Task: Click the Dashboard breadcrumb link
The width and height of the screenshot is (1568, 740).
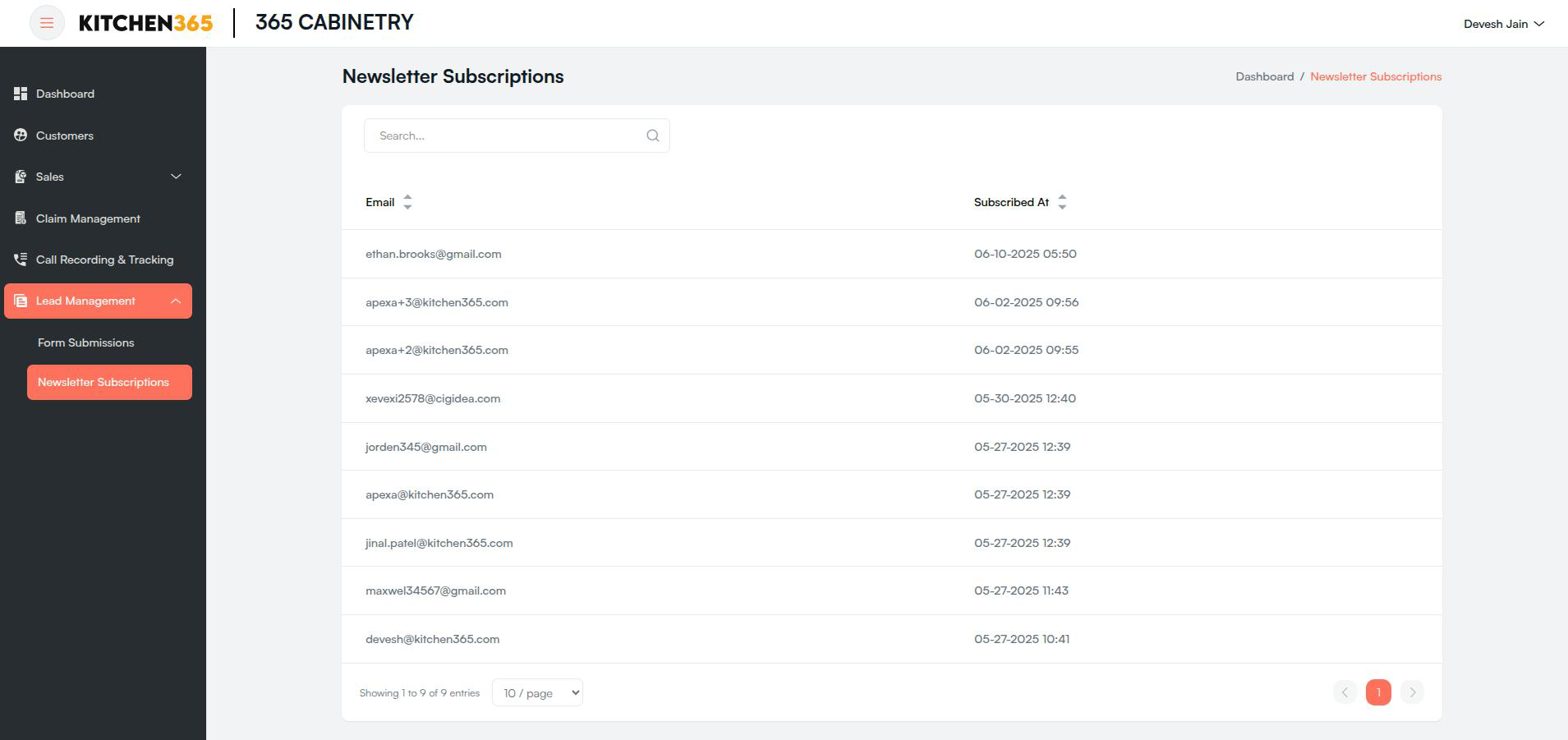Action: click(1265, 76)
